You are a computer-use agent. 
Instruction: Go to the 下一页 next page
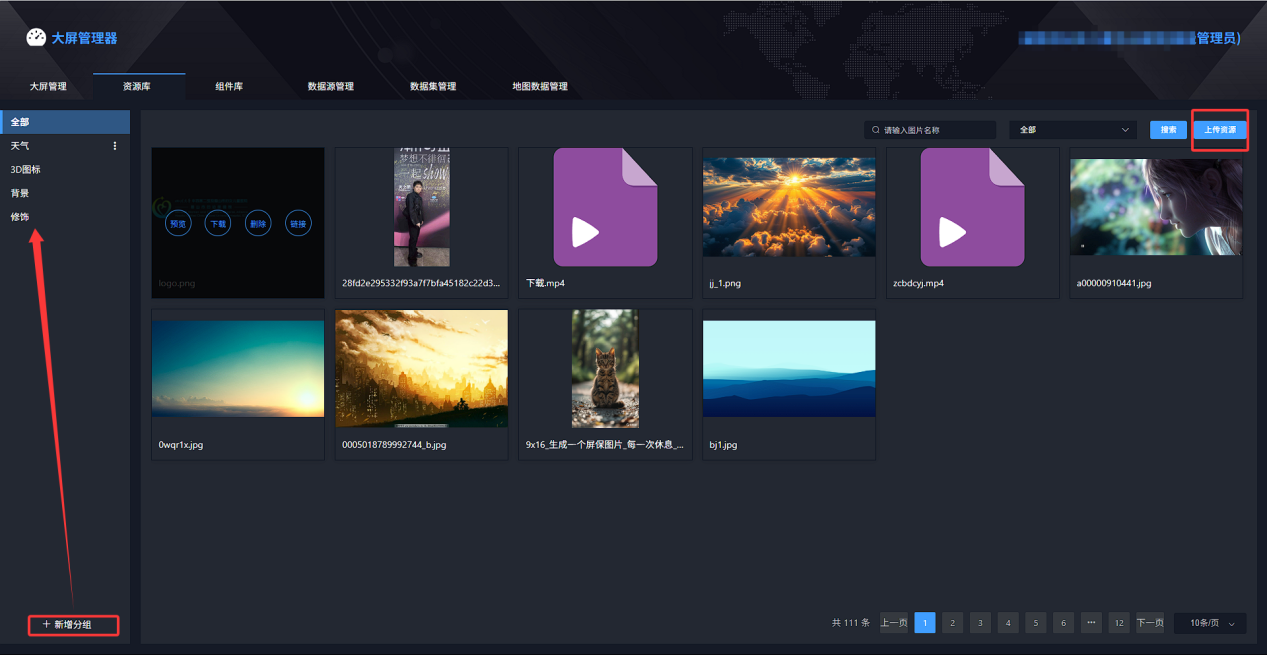coord(1150,623)
